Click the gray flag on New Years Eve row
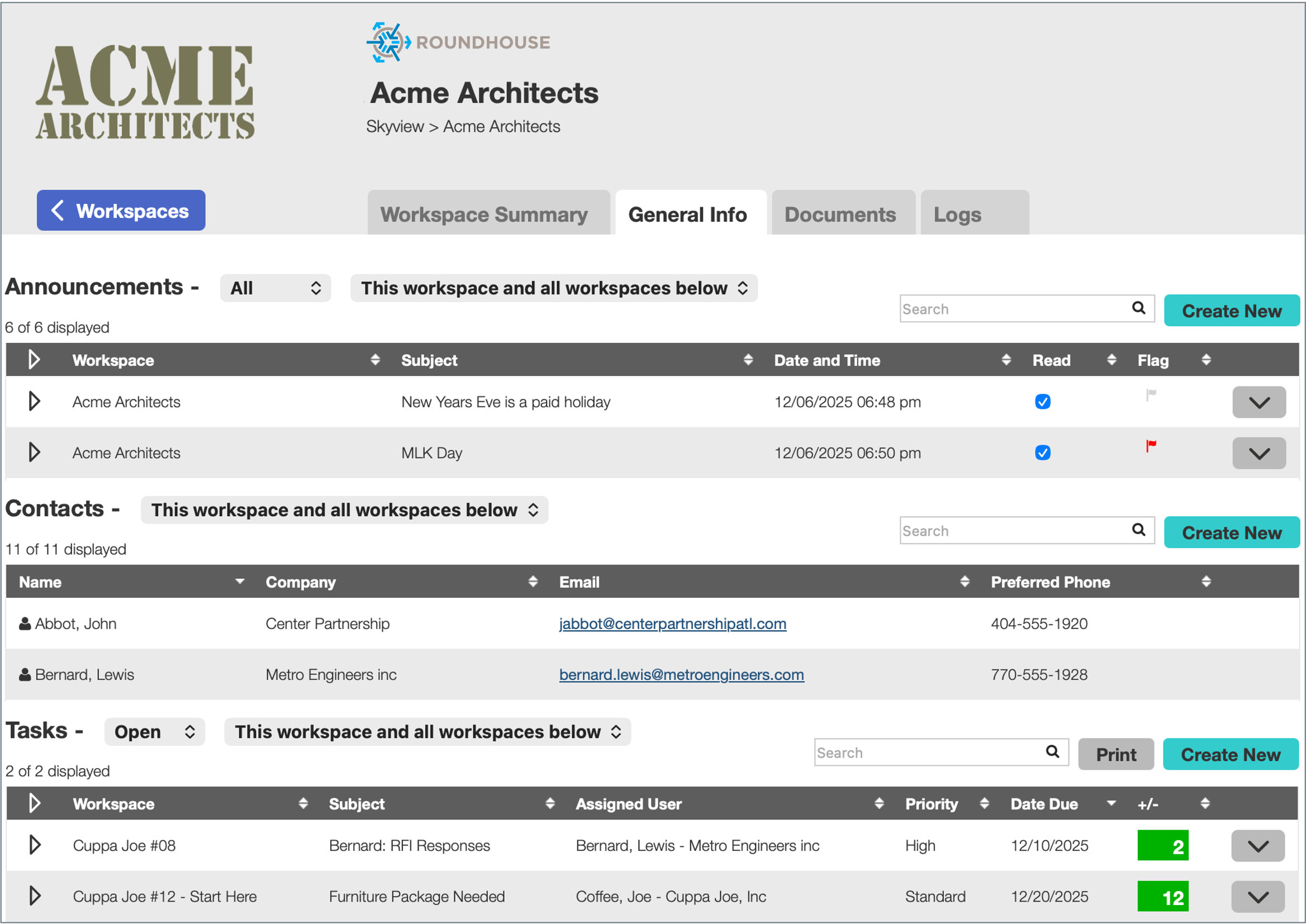Screen dimensions: 1306x924 (1151, 394)
